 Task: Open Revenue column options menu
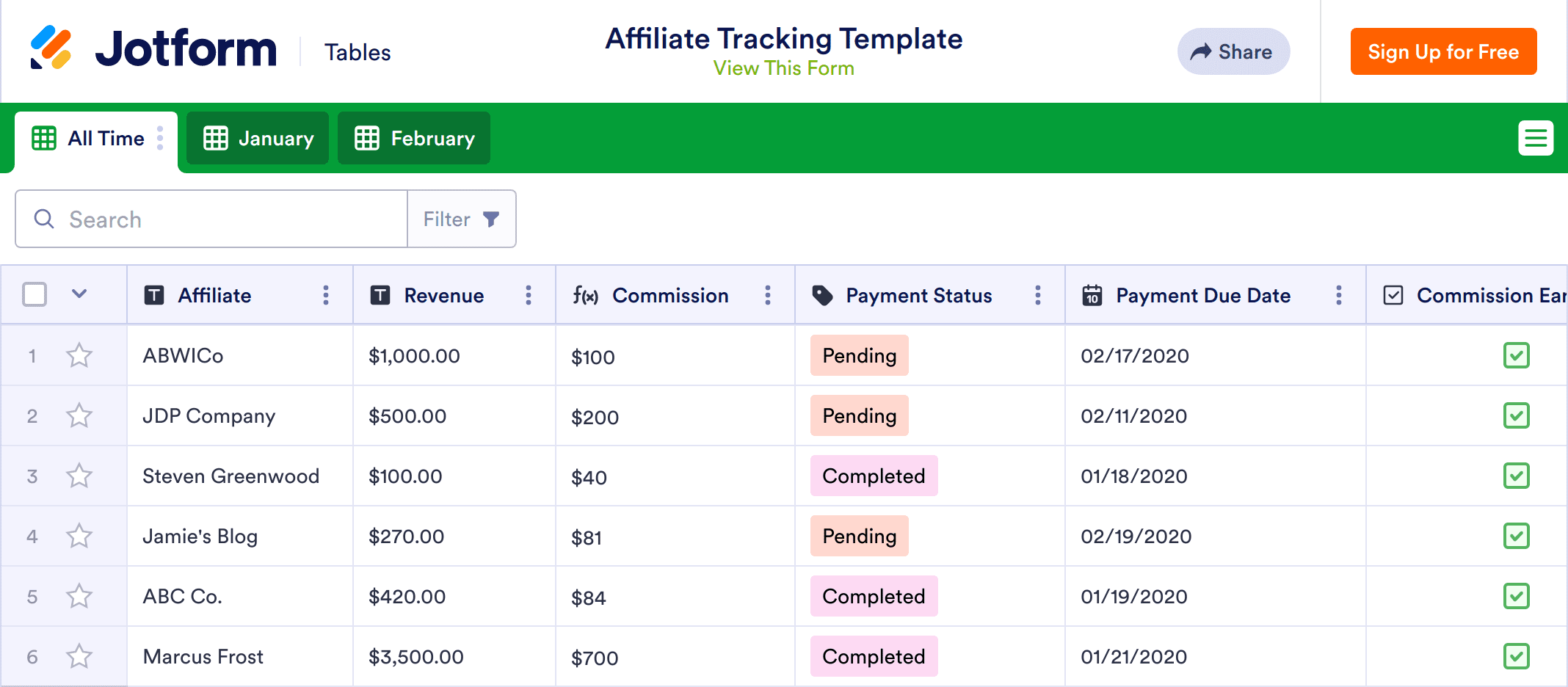tap(529, 295)
